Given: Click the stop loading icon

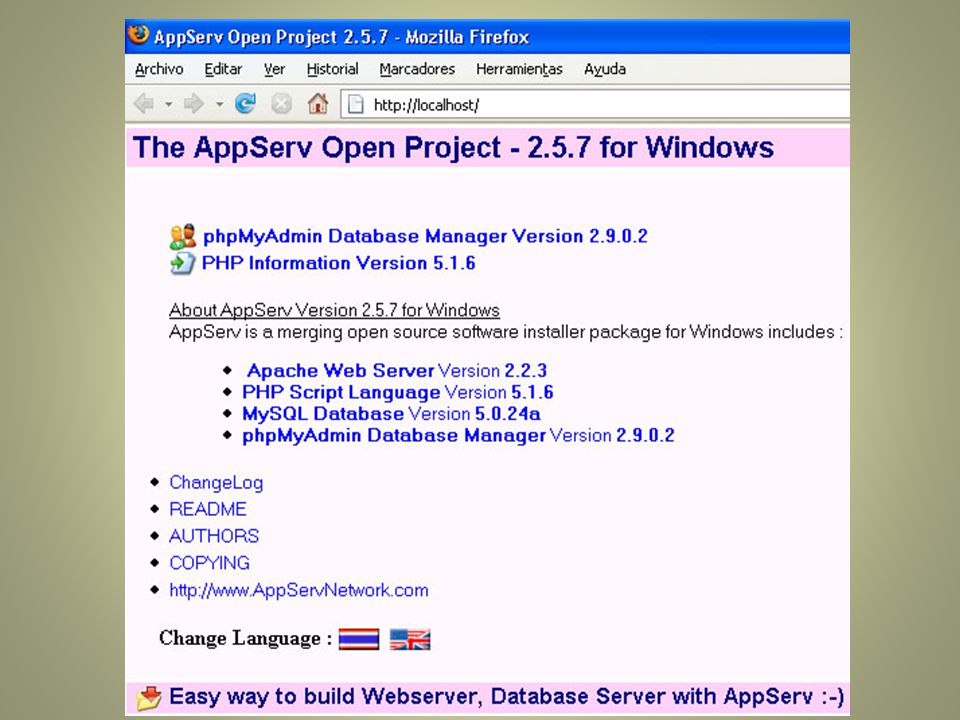Looking at the screenshot, I should click(x=281, y=103).
